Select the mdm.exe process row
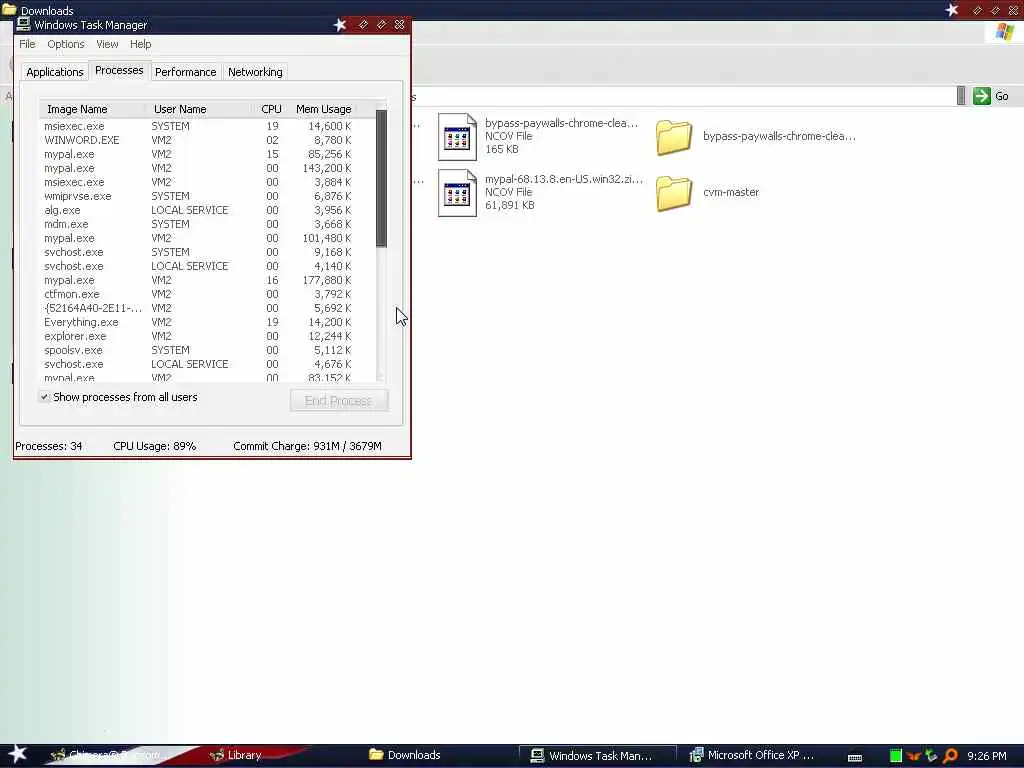1024x768 pixels. point(198,224)
